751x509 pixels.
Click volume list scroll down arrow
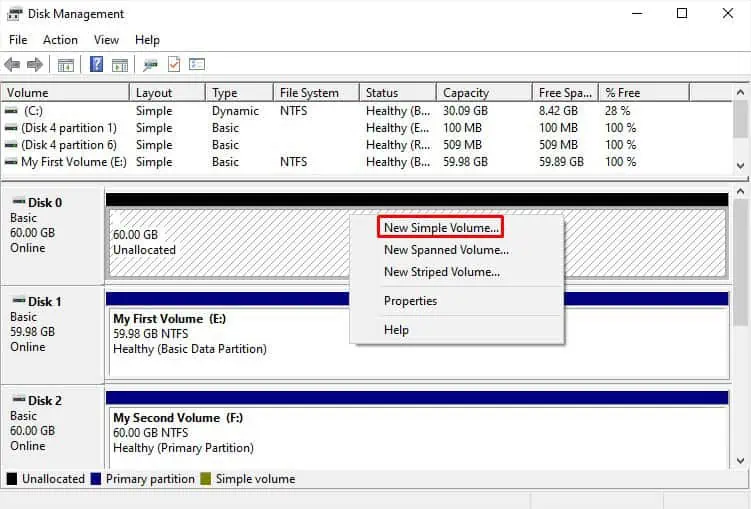click(740, 166)
